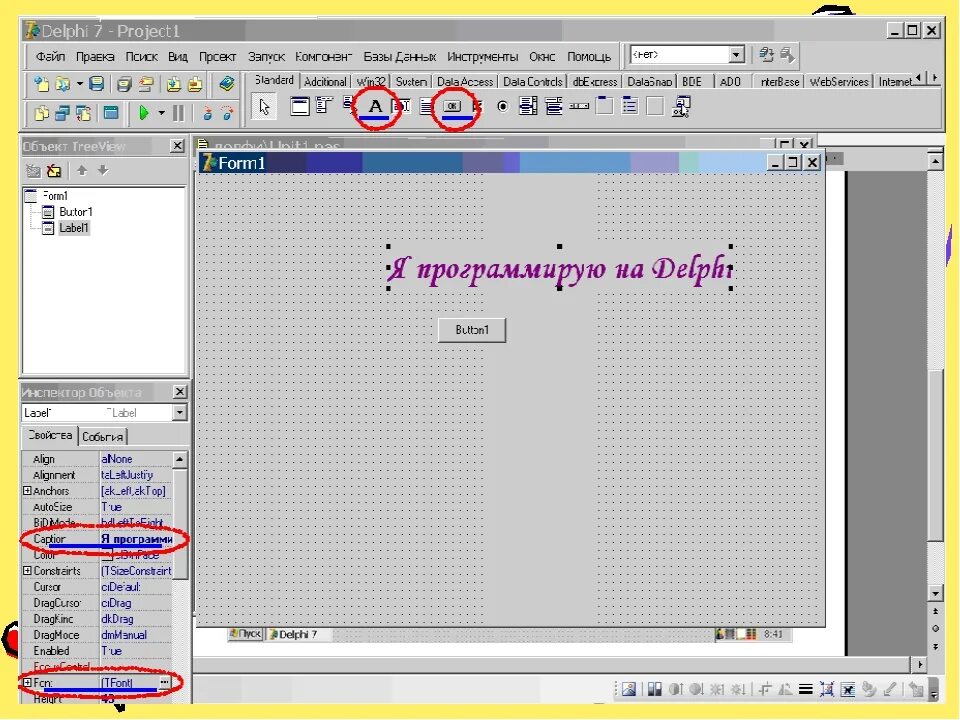Screen dimensions: 960x720
Task: Click the Remove file from project icon
Action: pos(195,84)
